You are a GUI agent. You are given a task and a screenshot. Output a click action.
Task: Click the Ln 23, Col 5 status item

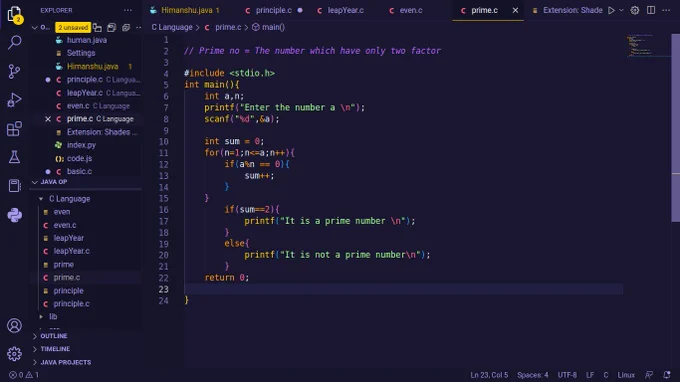[x=489, y=375]
